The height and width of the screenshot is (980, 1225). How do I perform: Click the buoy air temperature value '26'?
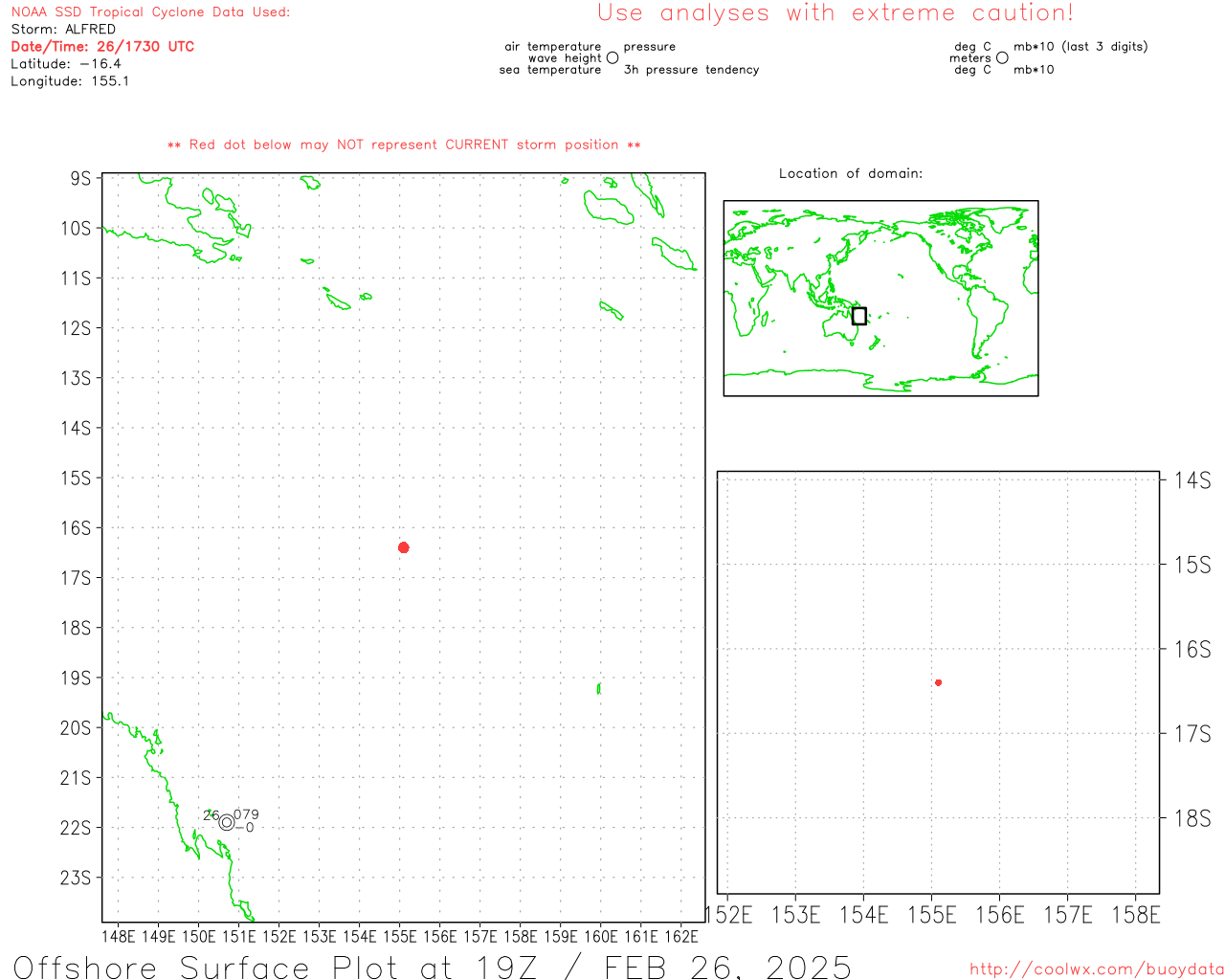click(212, 816)
